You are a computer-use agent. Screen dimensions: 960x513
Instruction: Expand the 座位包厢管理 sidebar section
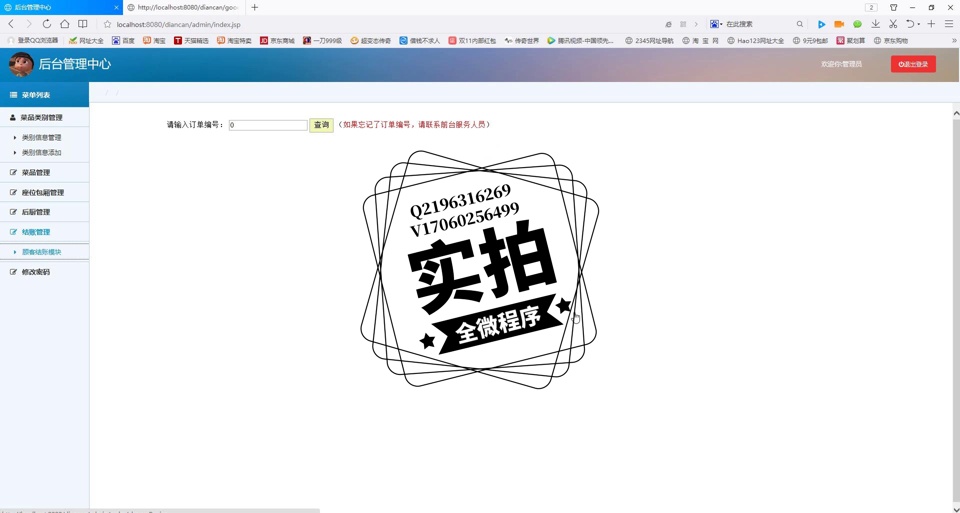pos(42,193)
